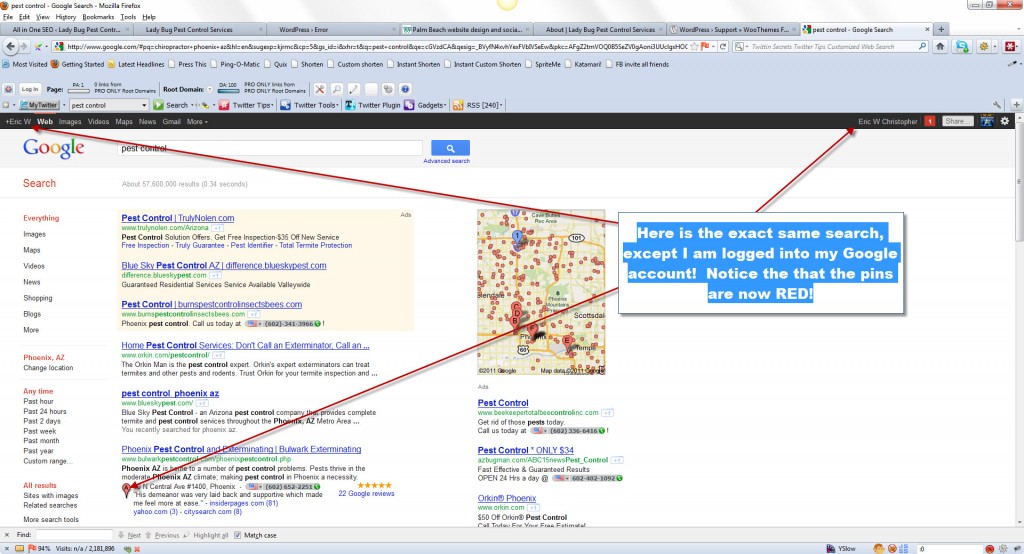
Task: Open the Bookmarks menu
Action: (98, 17)
